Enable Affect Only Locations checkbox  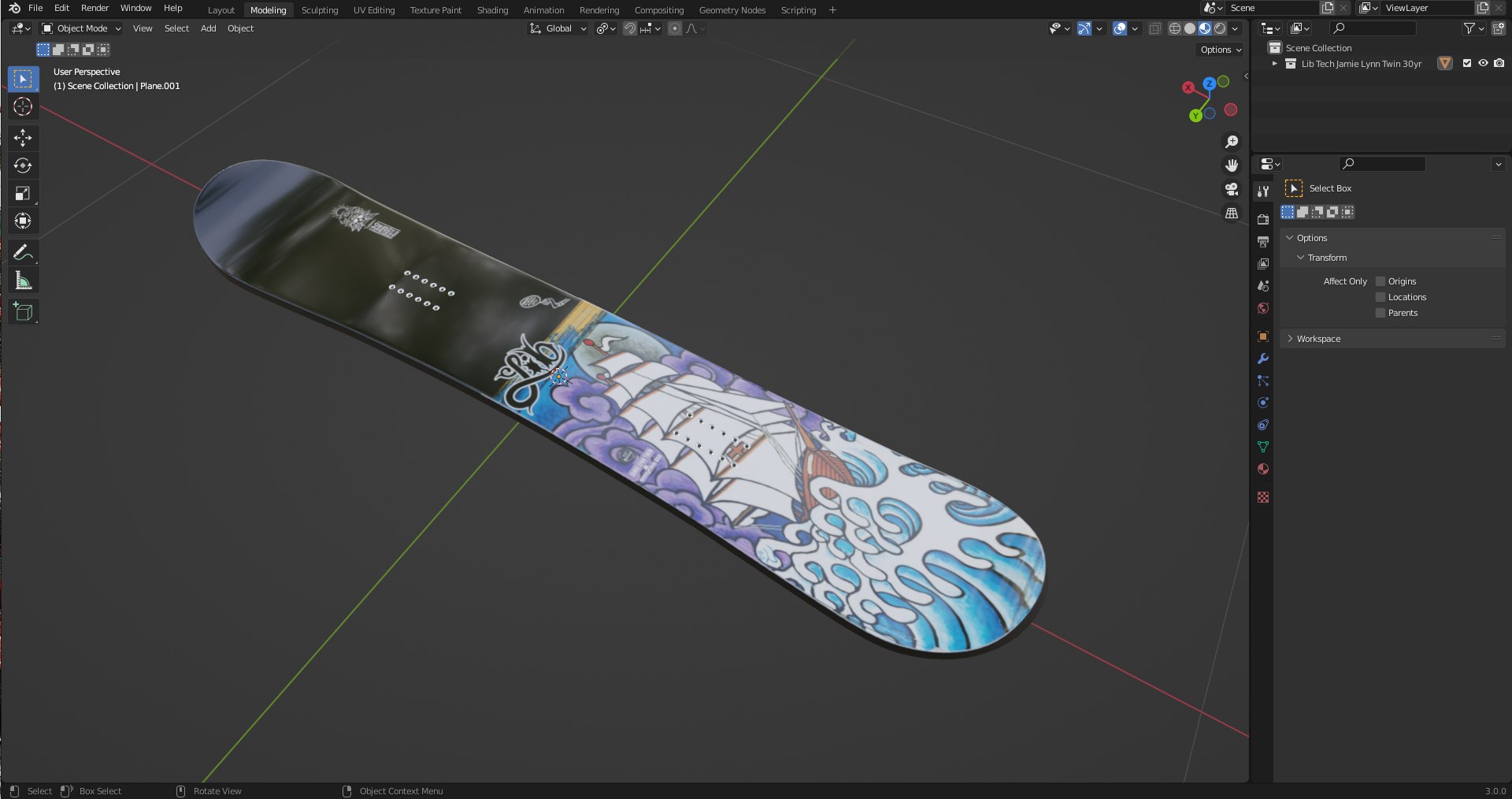point(1380,297)
